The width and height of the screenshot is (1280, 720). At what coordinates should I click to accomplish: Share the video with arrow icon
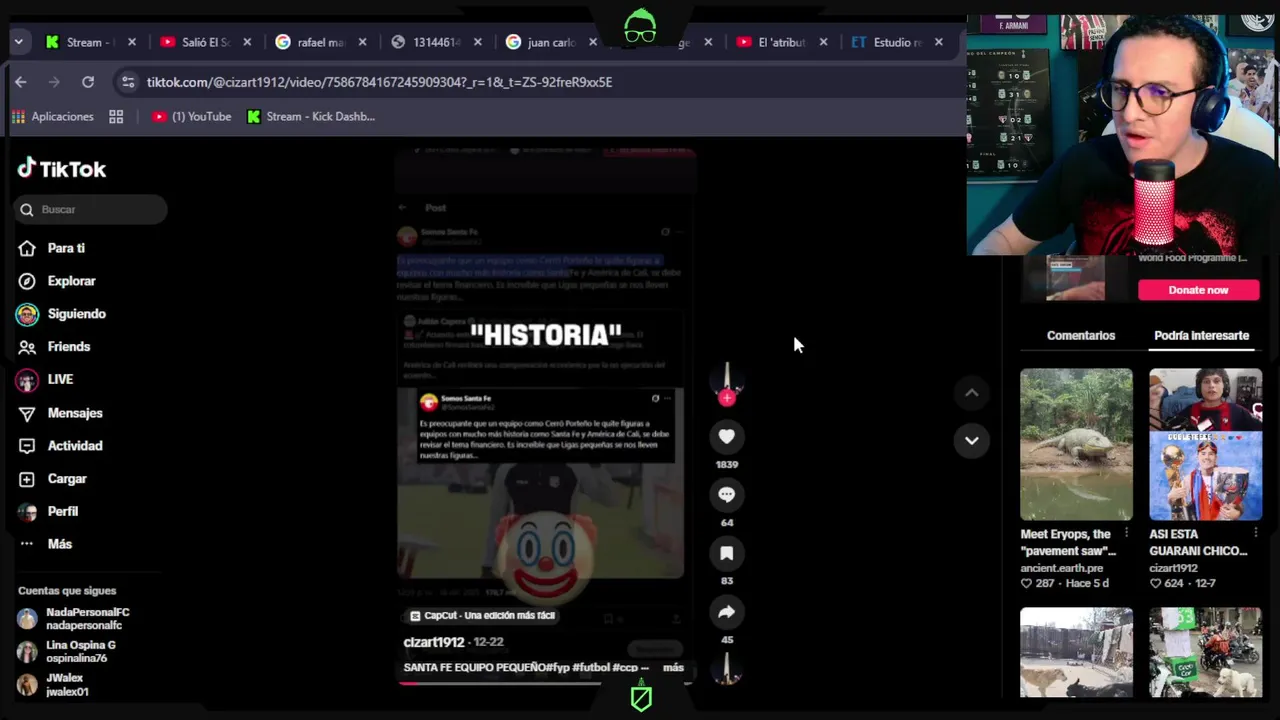tap(727, 612)
